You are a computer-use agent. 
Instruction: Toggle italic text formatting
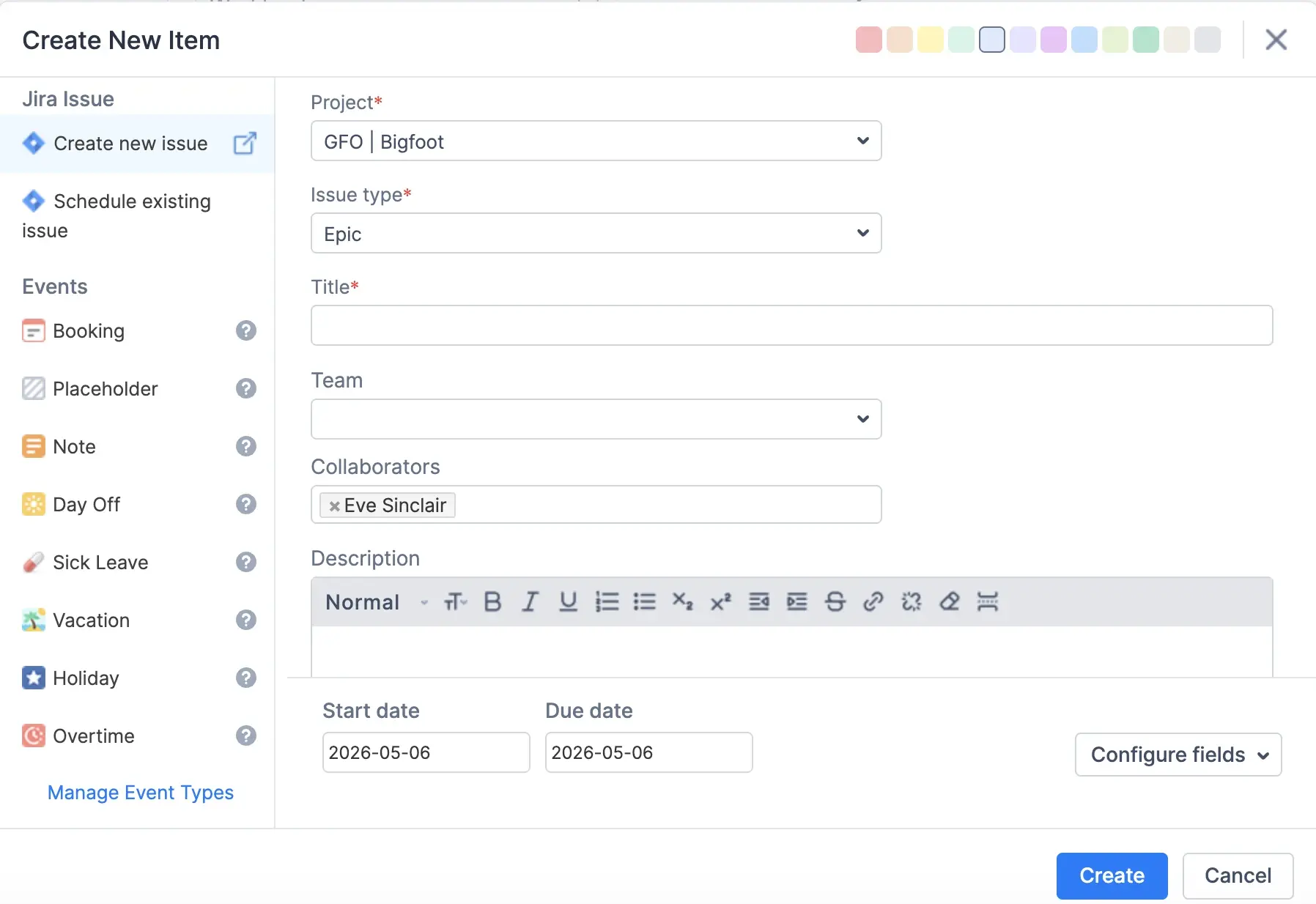530,602
